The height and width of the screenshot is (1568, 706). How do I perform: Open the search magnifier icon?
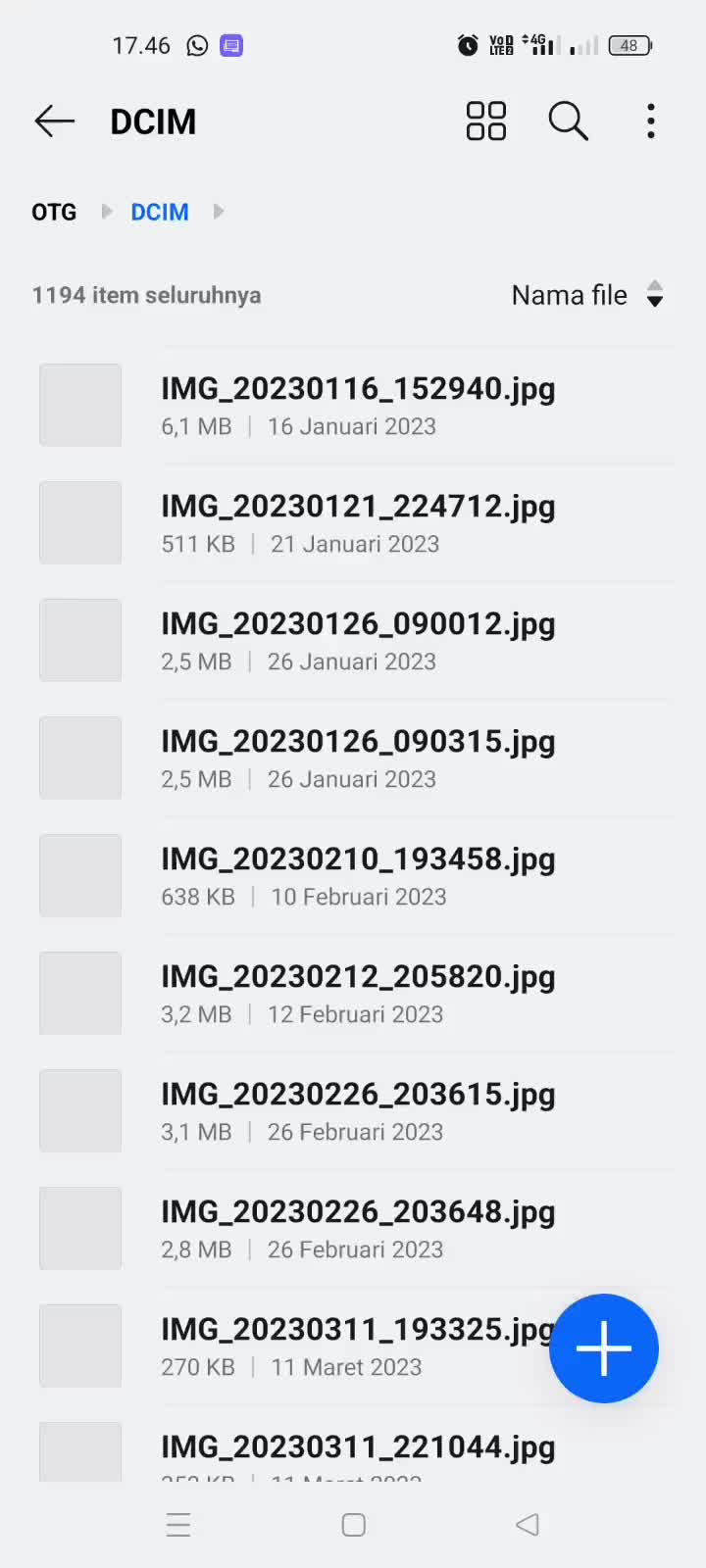pyautogui.click(x=568, y=122)
